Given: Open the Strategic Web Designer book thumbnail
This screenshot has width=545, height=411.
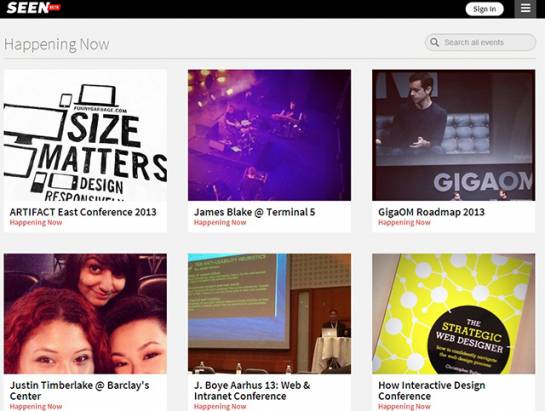Looking at the screenshot, I should tap(454, 314).
